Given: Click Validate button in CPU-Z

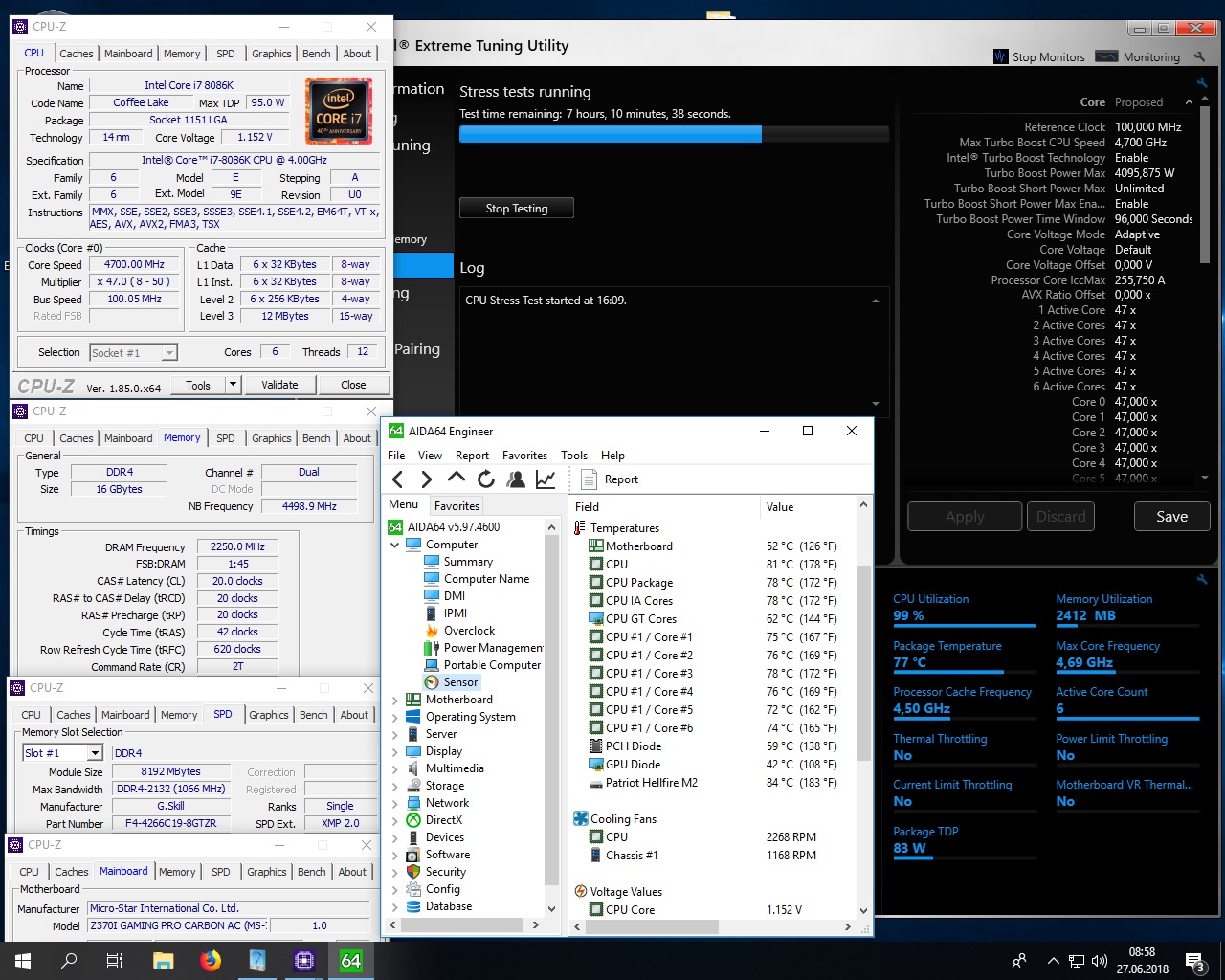Looking at the screenshot, I should pos(279,385).
